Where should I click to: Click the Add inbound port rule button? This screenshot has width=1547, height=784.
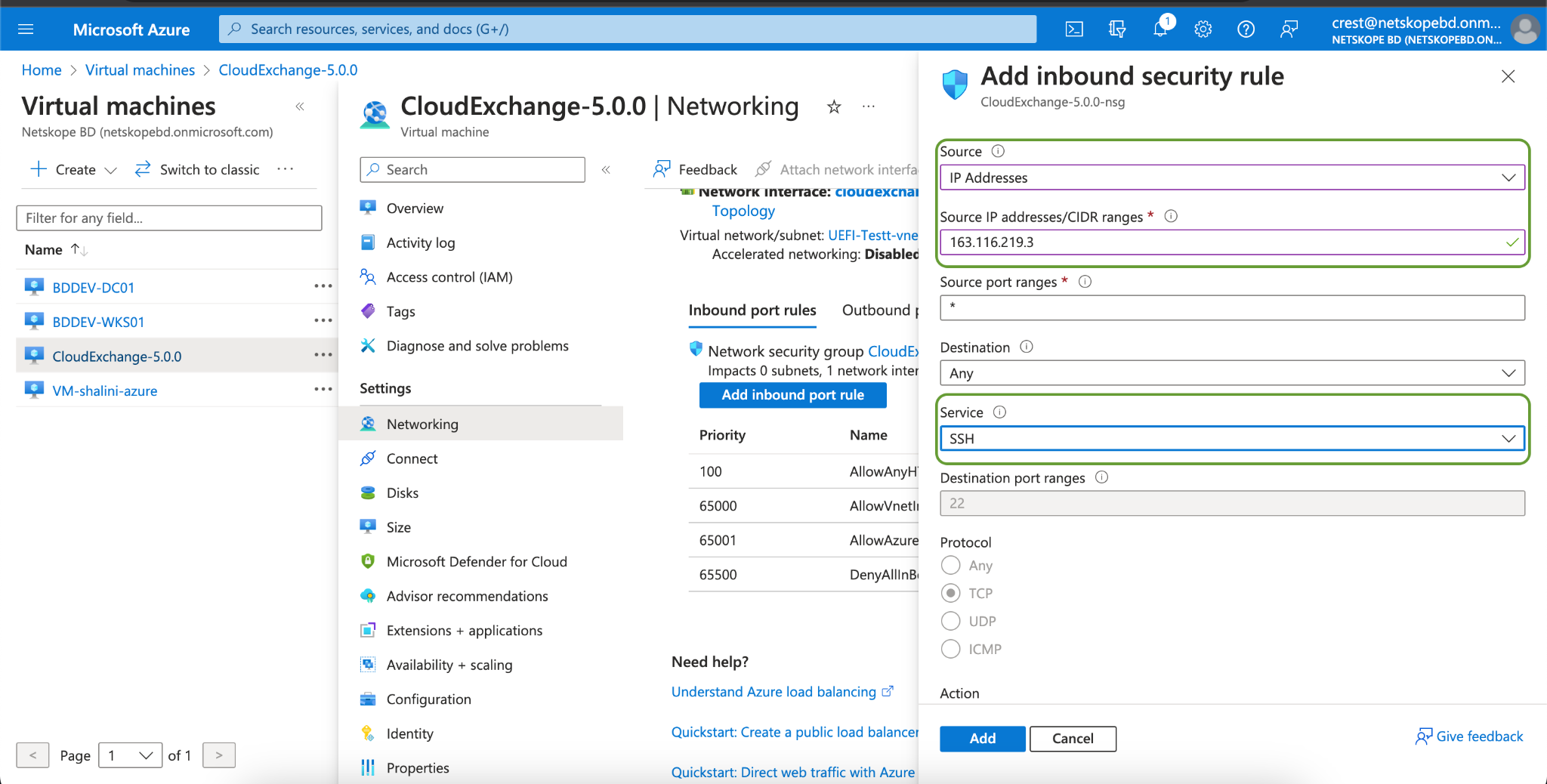click(x=793, y=395)
